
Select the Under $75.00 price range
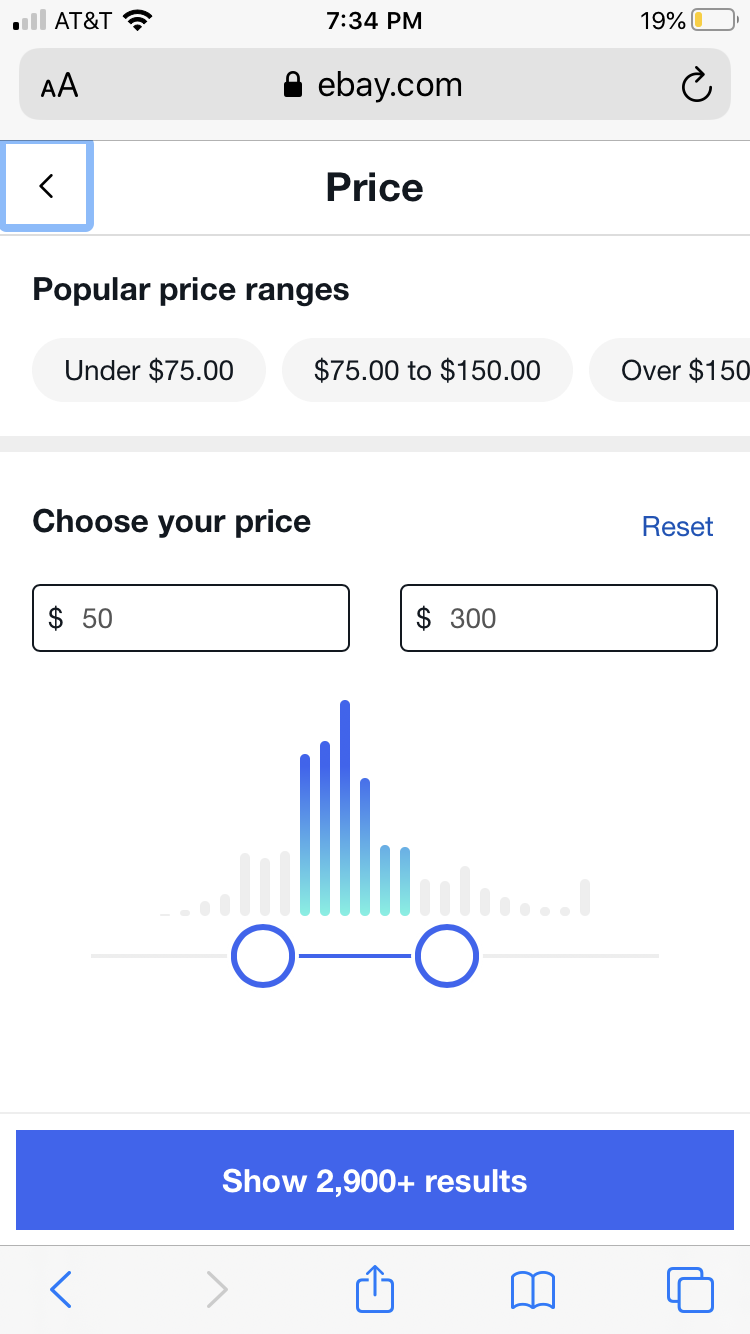149,370
